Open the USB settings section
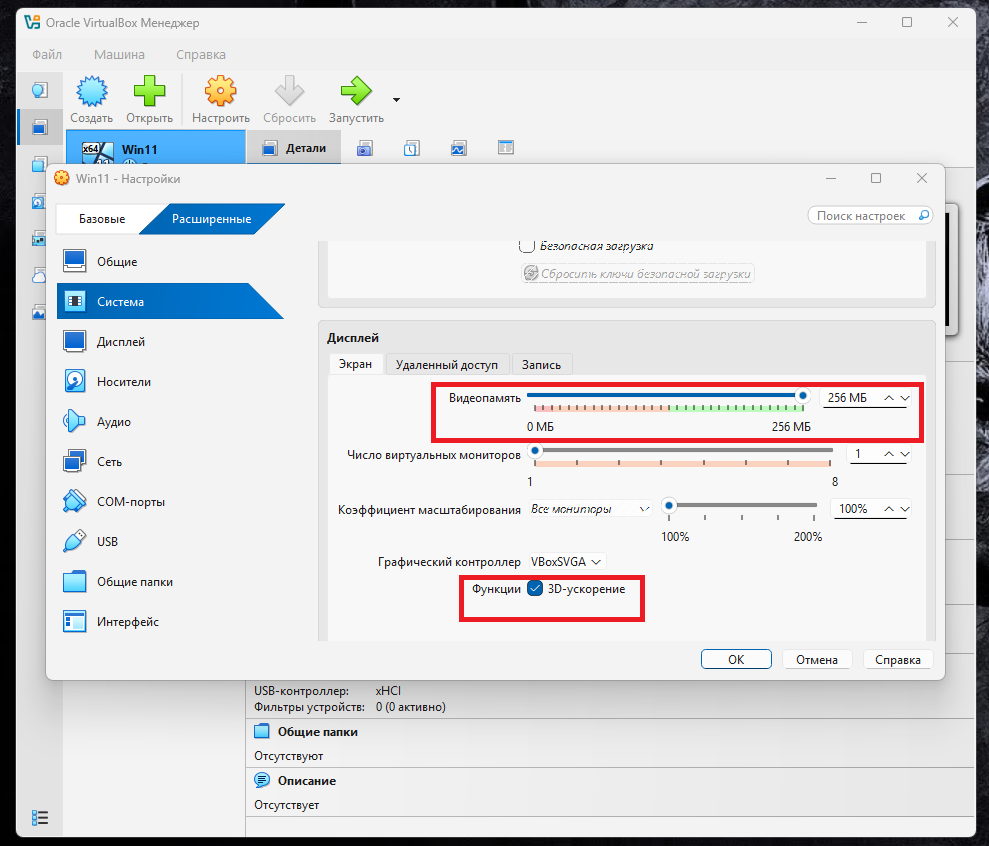 (107, 542)
